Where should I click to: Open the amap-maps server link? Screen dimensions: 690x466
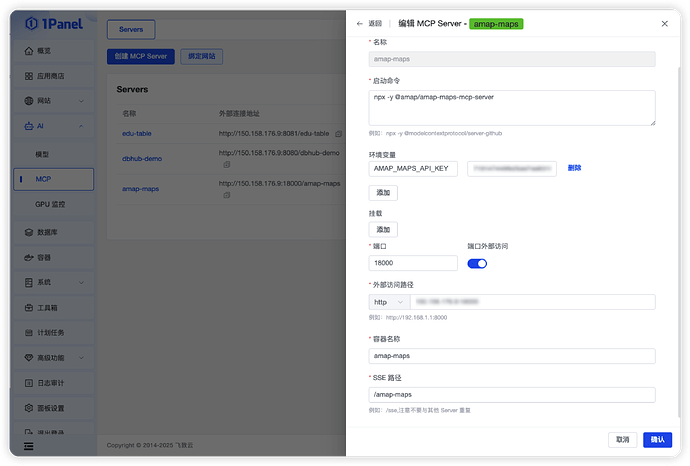click(x=140, y=189)
